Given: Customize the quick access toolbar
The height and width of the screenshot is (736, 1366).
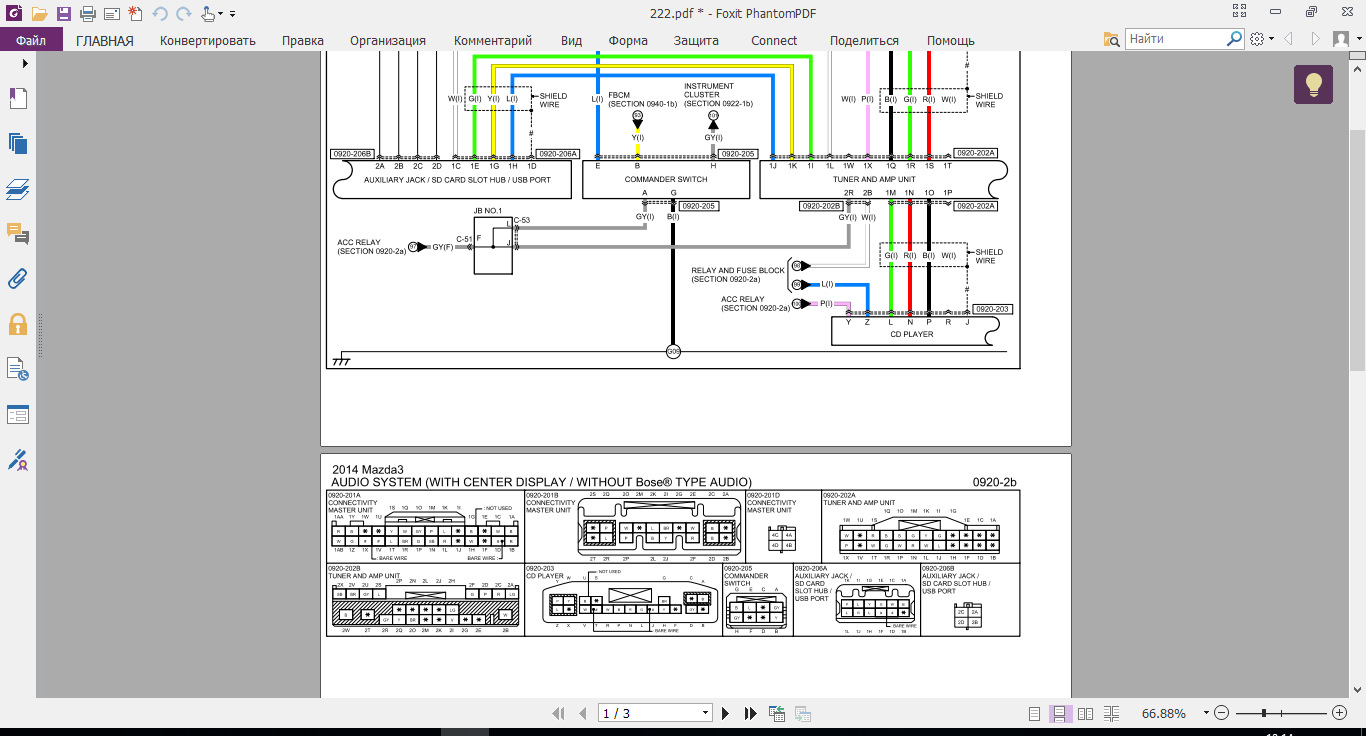Looking at the screenshot, I should coord(233,15).
